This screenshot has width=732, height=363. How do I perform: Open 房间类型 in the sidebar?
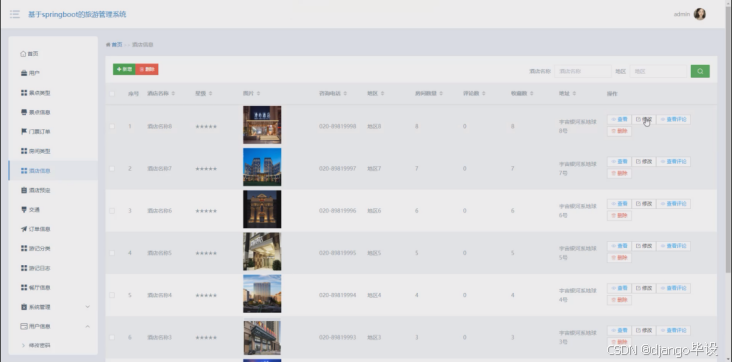[53, 151]
